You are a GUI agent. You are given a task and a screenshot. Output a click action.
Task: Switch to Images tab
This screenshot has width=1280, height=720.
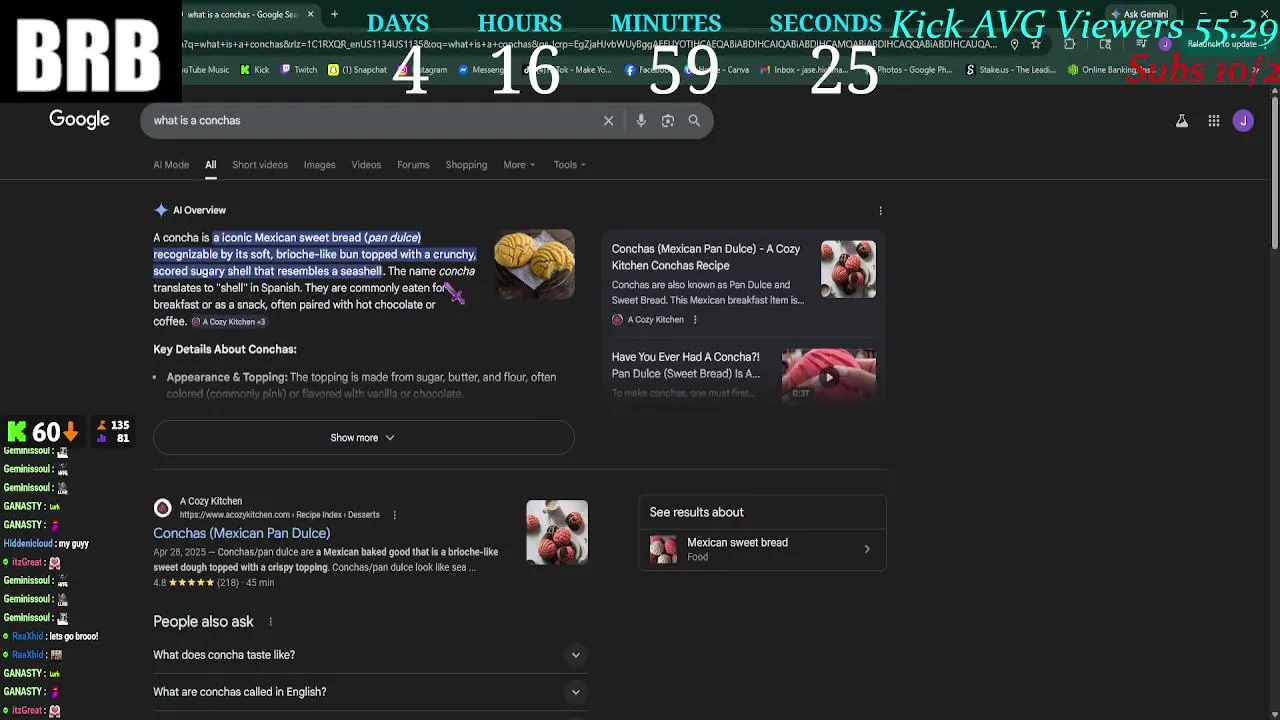(319, 165)
